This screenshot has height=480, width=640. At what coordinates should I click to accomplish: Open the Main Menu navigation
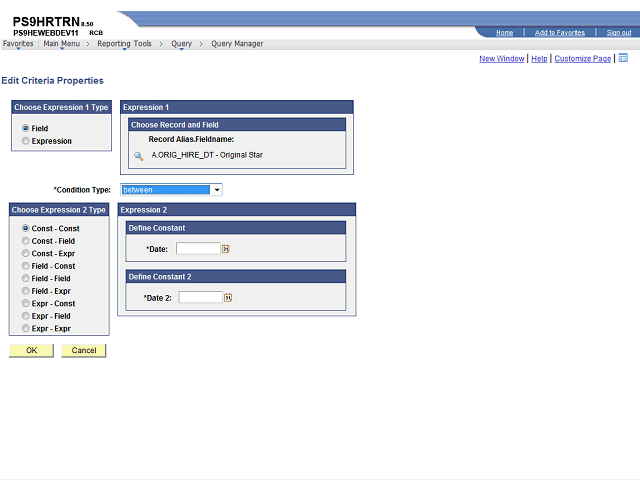62,44
